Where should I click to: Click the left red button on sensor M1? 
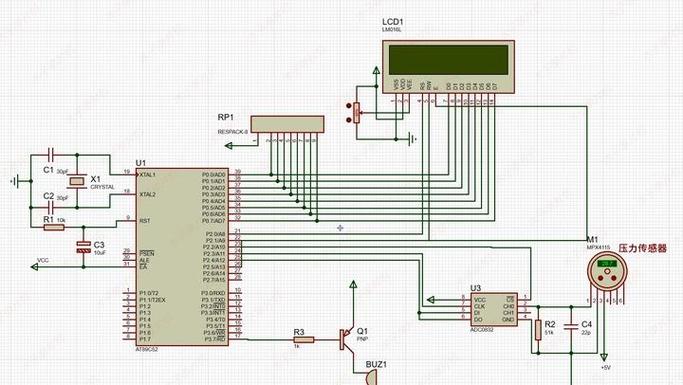tap(601, 278)
